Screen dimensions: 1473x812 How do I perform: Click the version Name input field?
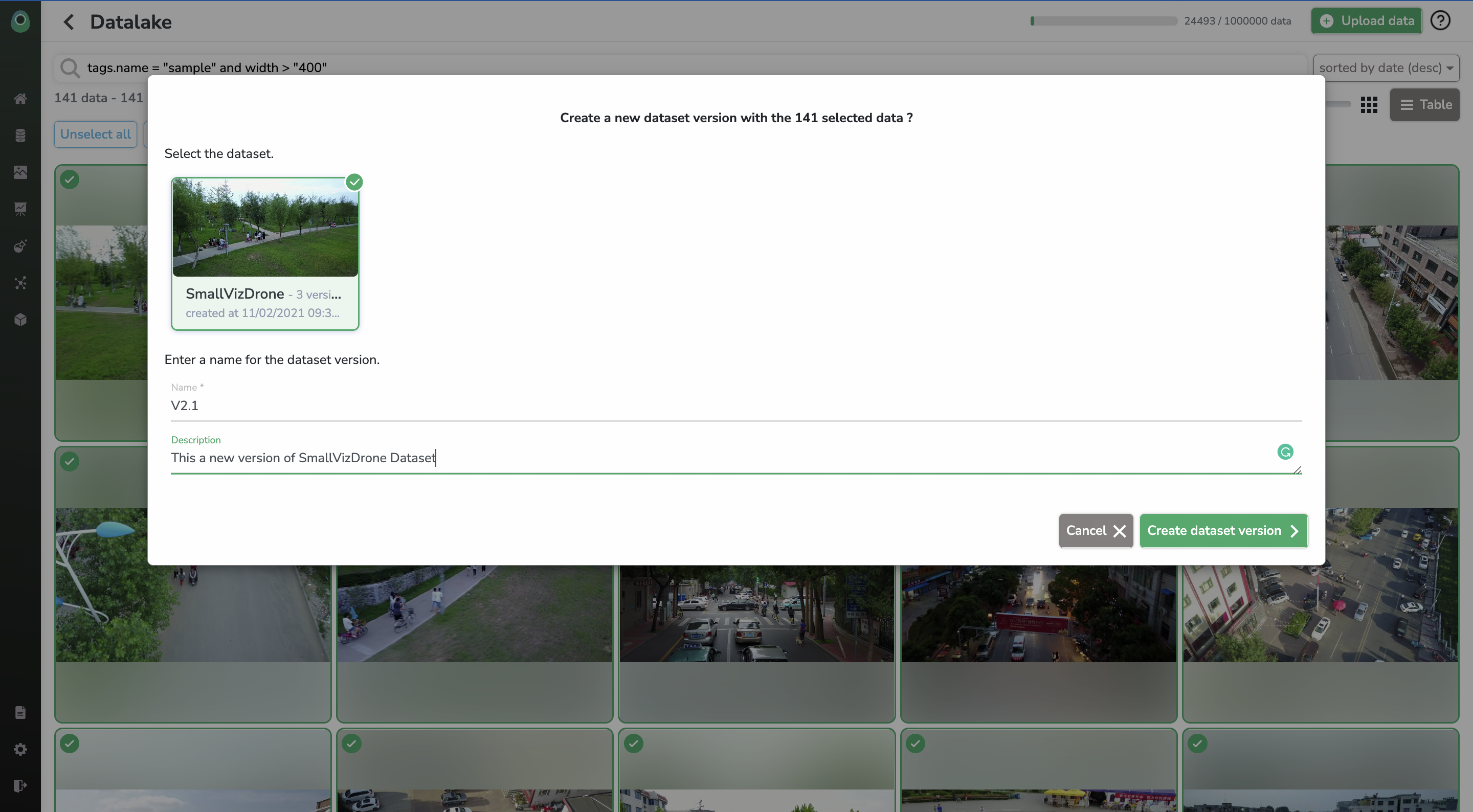[x=735, y=406]
